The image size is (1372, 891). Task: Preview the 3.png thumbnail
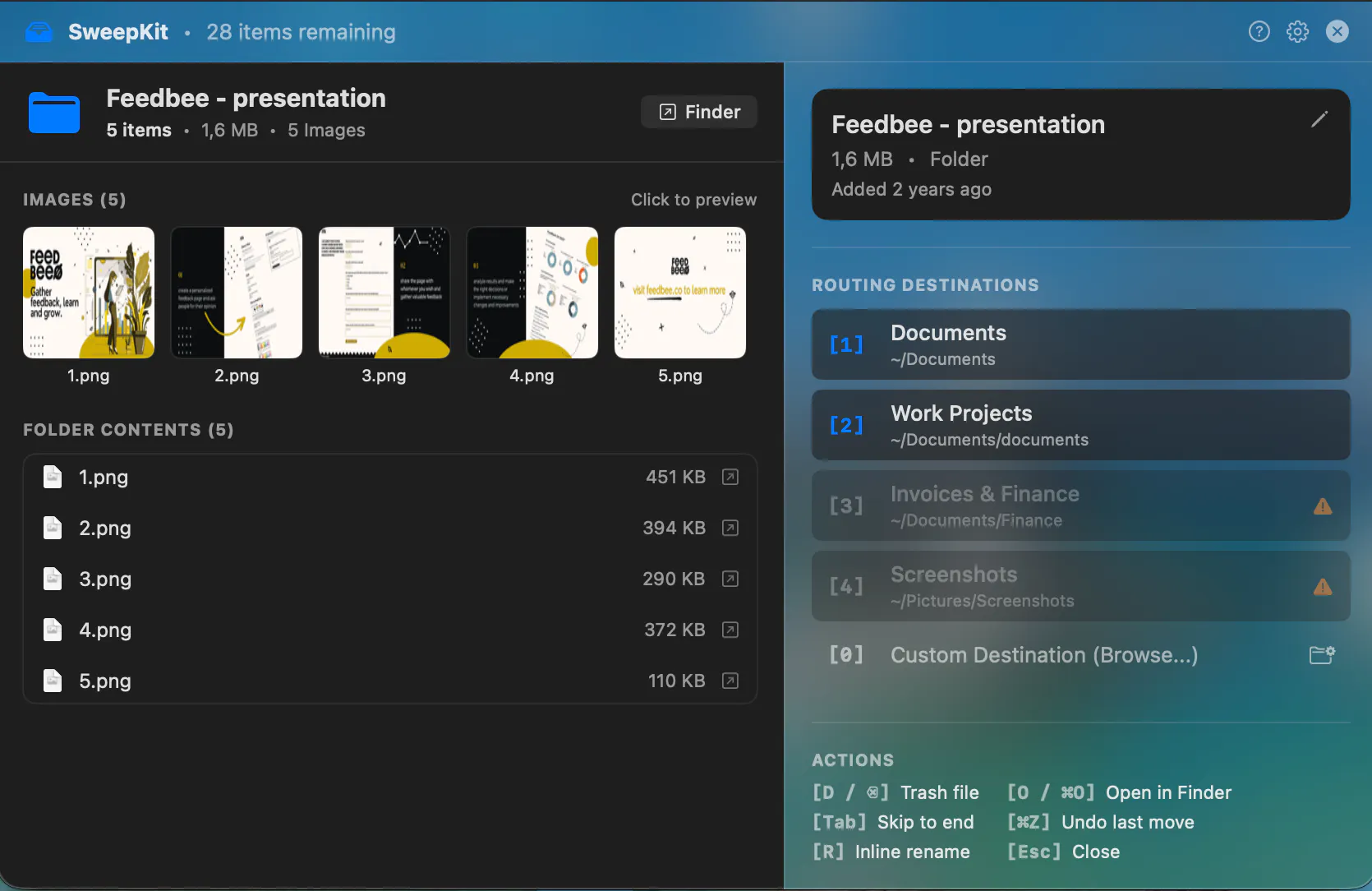pyautogui.click(x=384, y=293)
